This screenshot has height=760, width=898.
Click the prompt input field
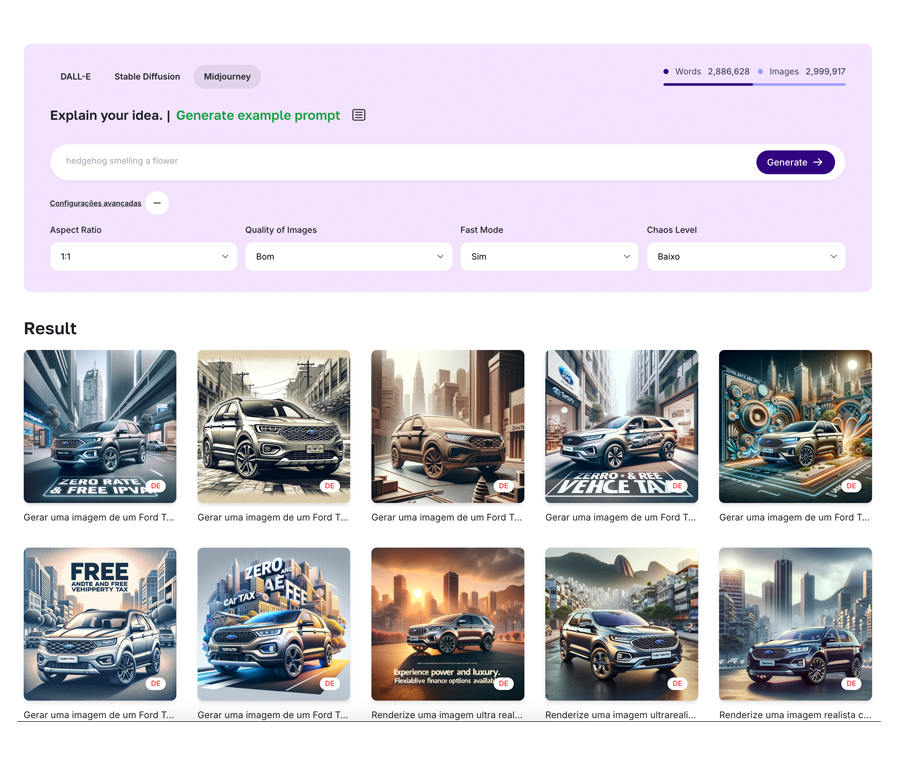click(x=400, y=161)
